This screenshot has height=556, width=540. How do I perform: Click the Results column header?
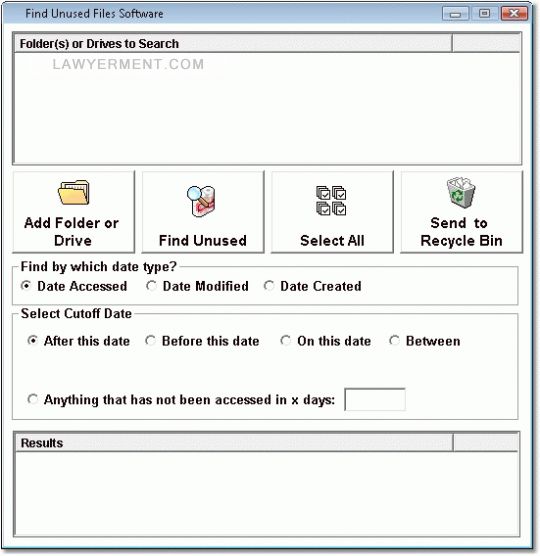click(x=234, y=443)
